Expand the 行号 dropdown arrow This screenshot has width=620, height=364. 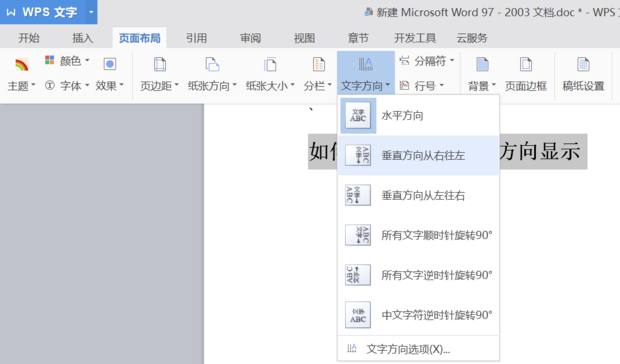point(441,85)
